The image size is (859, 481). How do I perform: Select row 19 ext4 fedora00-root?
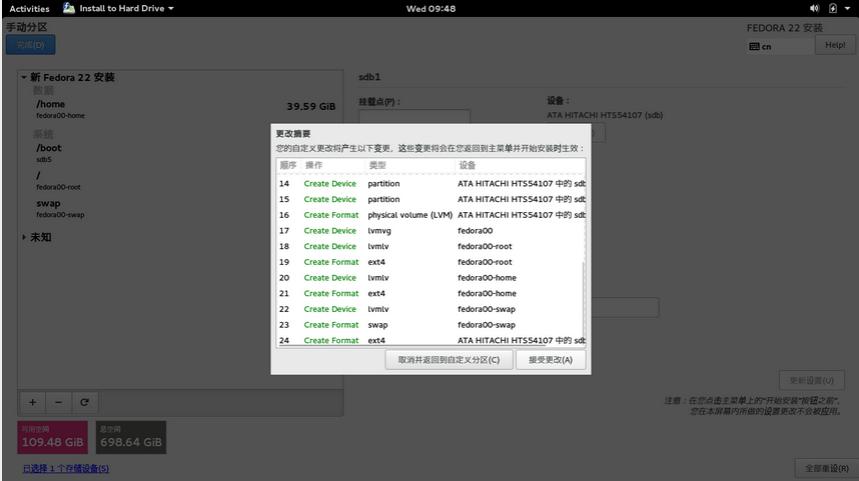click(431, 262)
